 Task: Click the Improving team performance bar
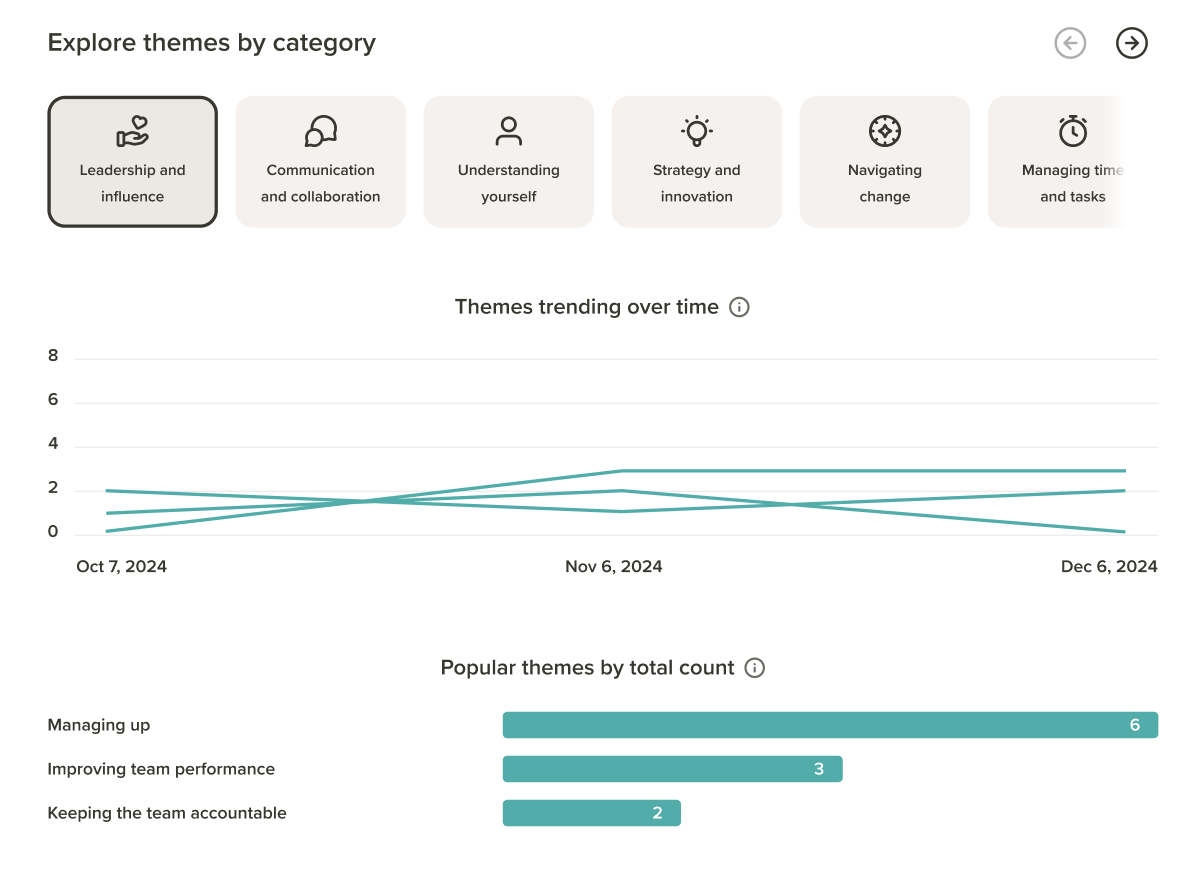click(x=673, y=769)
